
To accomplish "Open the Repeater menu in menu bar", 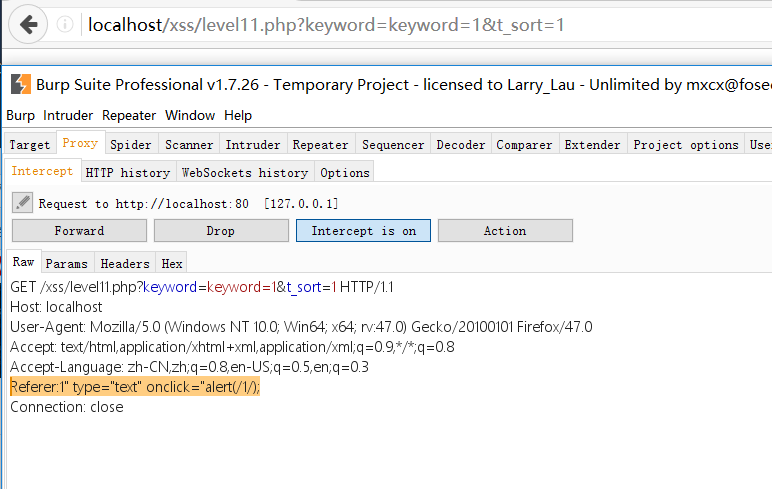I will (129, 115).
